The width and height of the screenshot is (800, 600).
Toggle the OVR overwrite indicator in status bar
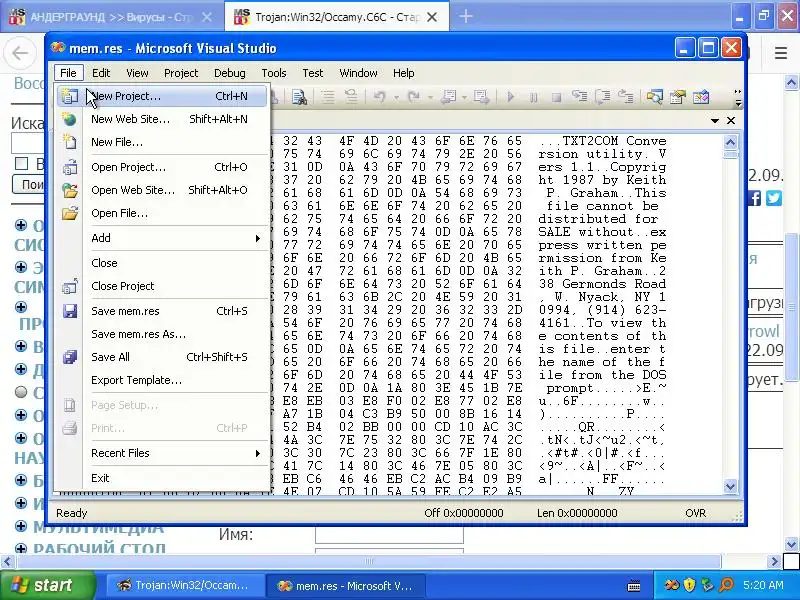coord(695,513)
